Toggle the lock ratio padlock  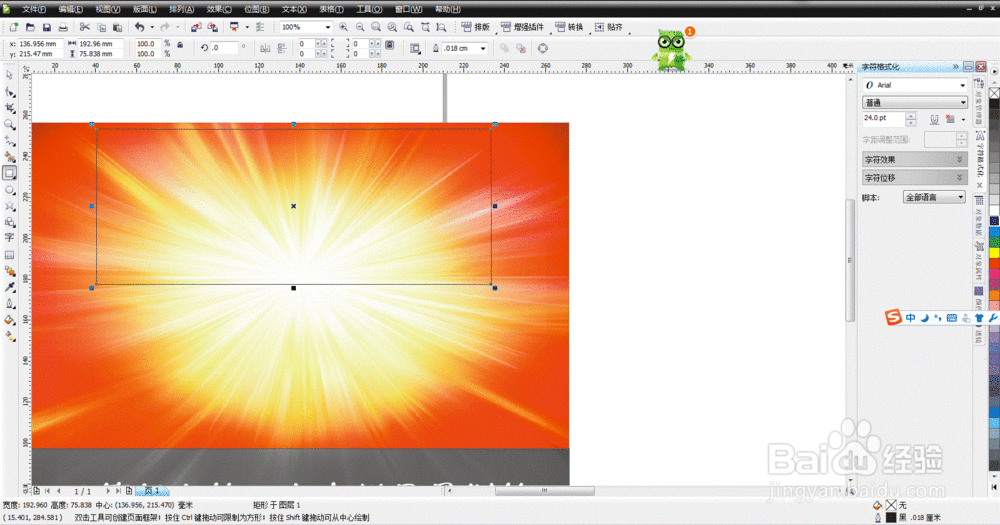pyautogui.click(x=180, y=45)
